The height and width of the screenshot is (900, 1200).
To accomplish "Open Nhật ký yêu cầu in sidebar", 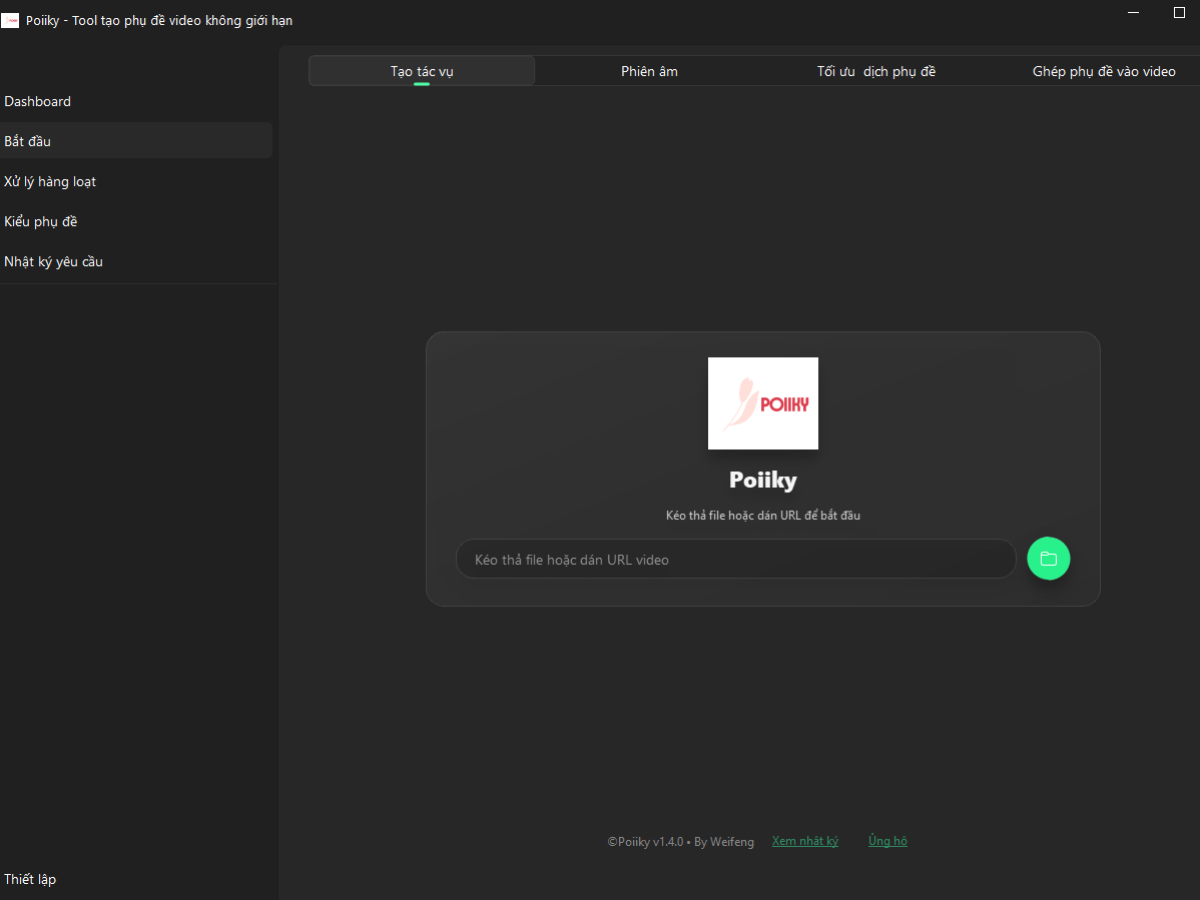I will [54, 261].
